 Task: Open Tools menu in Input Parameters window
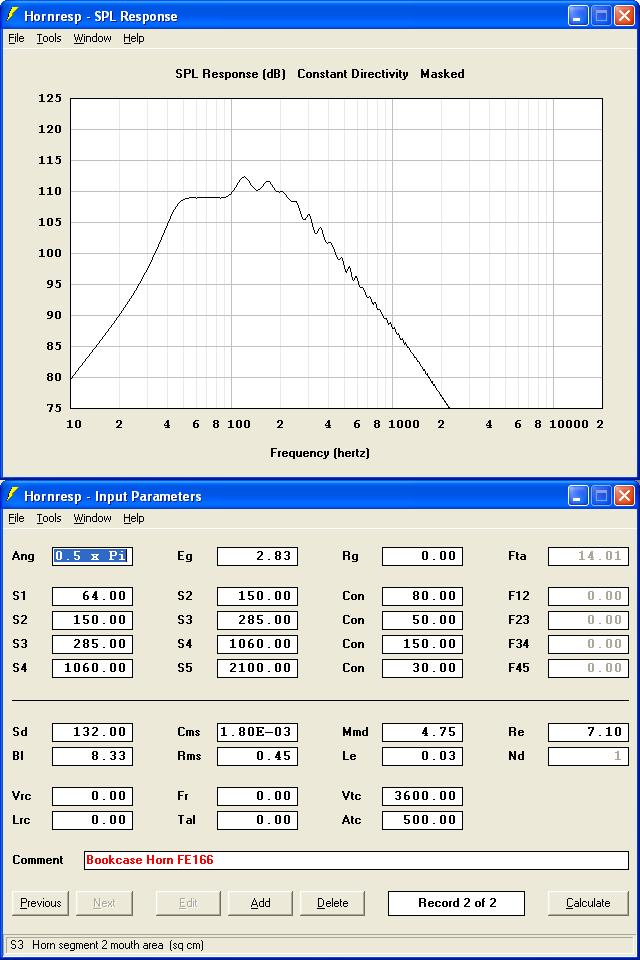click(x=49, y=518)
